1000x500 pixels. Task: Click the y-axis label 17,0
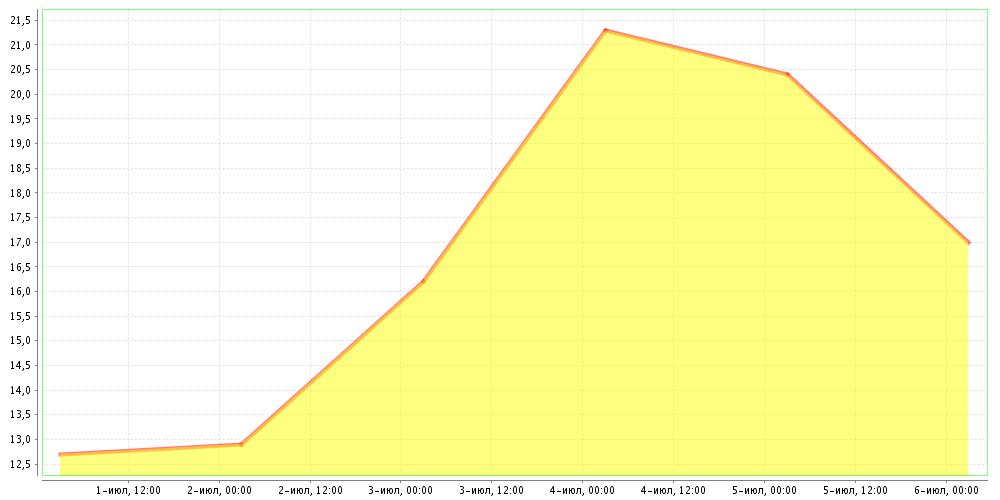[x=21, y=242]
